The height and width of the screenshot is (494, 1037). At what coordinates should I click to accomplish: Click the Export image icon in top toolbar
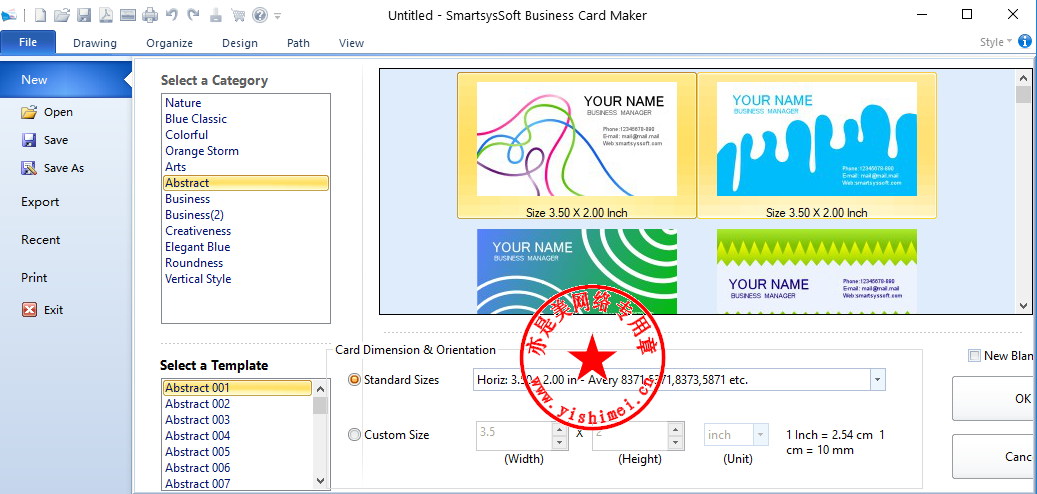(x=128, y=15)
